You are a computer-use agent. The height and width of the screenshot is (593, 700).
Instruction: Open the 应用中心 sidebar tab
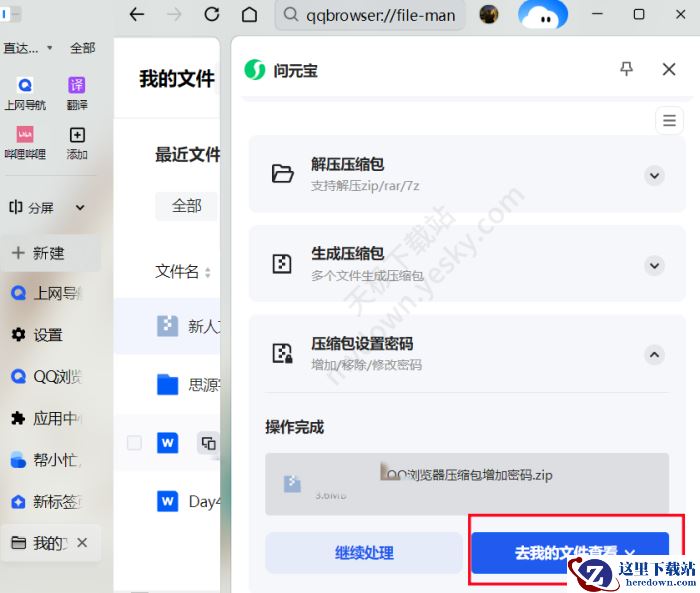(48, 418)
